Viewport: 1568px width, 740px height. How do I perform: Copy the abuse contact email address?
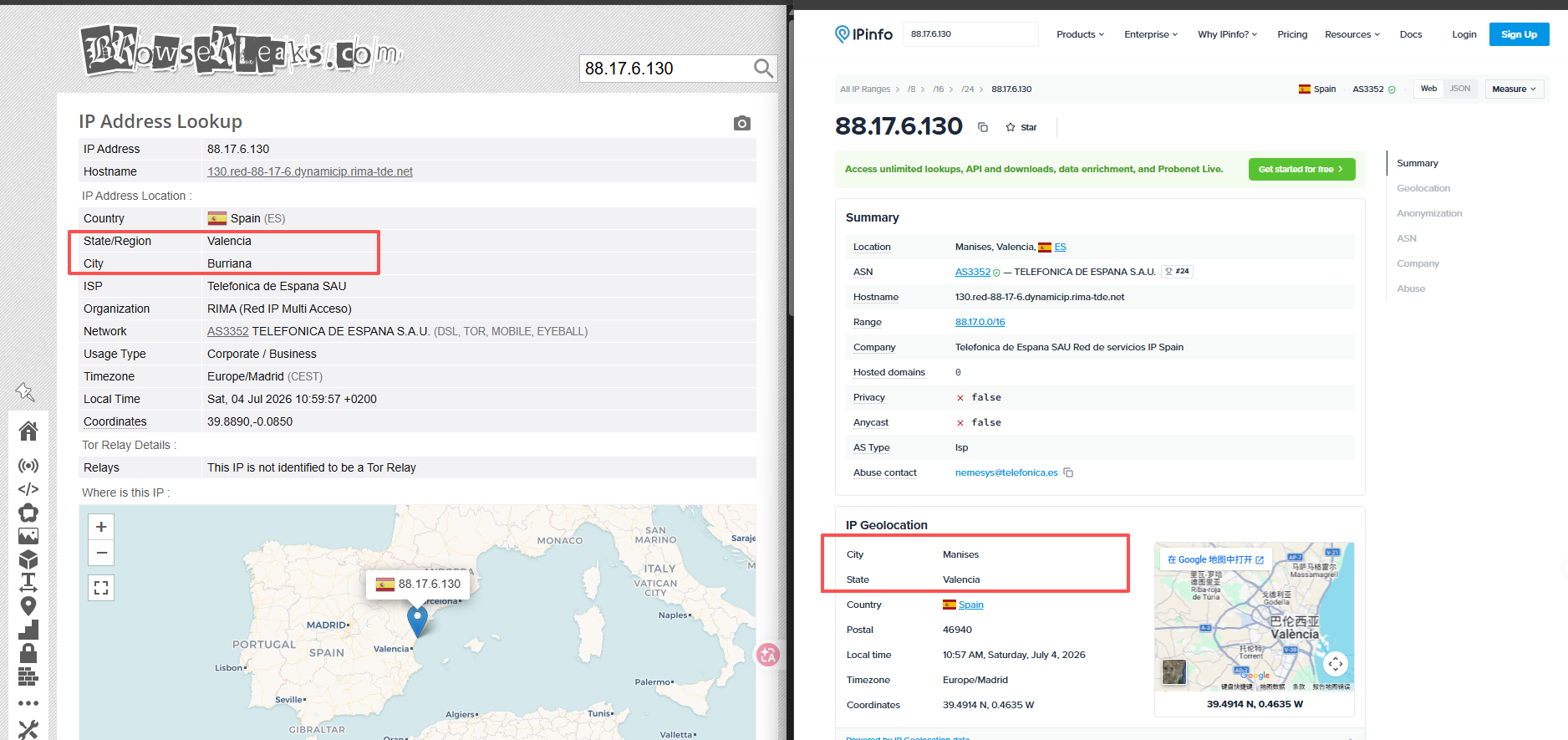click(1068, 472)
